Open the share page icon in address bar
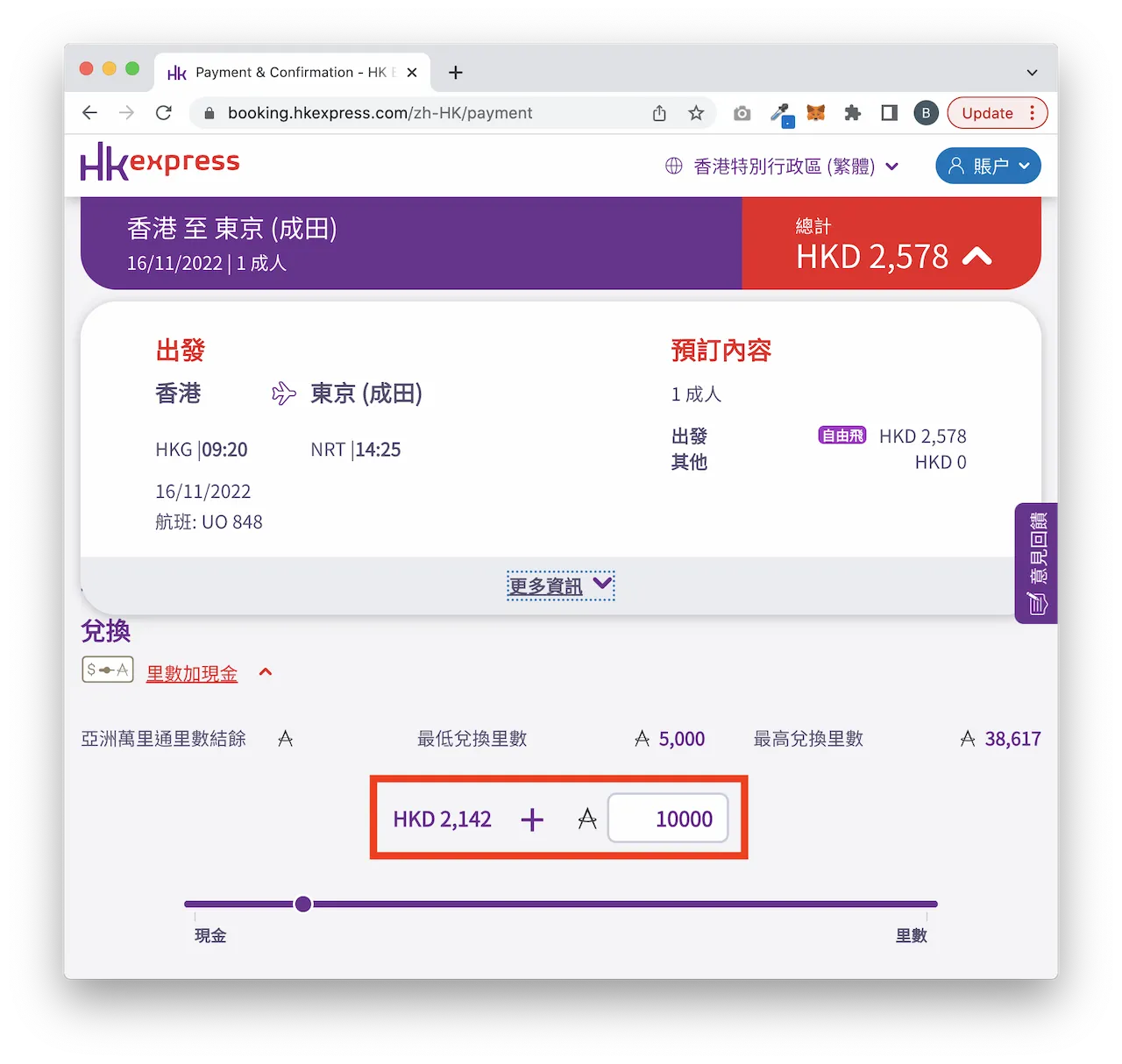Viewport: 1122px width, 1064px height. point(659,113)
